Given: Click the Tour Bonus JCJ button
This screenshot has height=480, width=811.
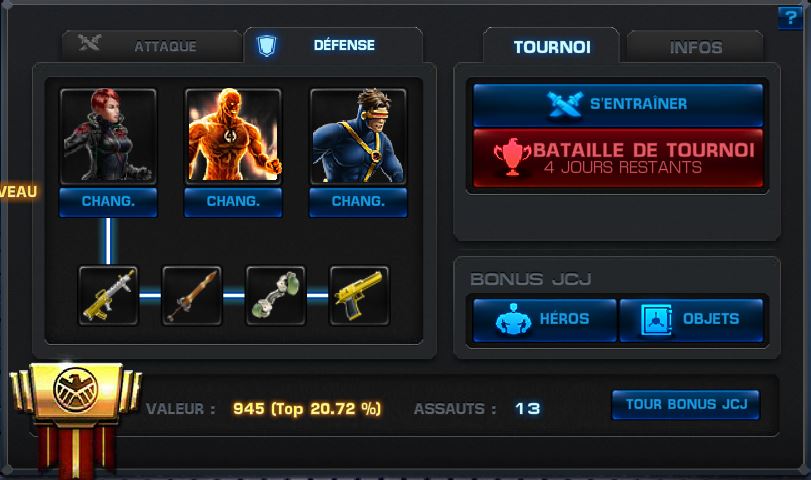Looking at the screenshot, I should click(x=686, y=404).
